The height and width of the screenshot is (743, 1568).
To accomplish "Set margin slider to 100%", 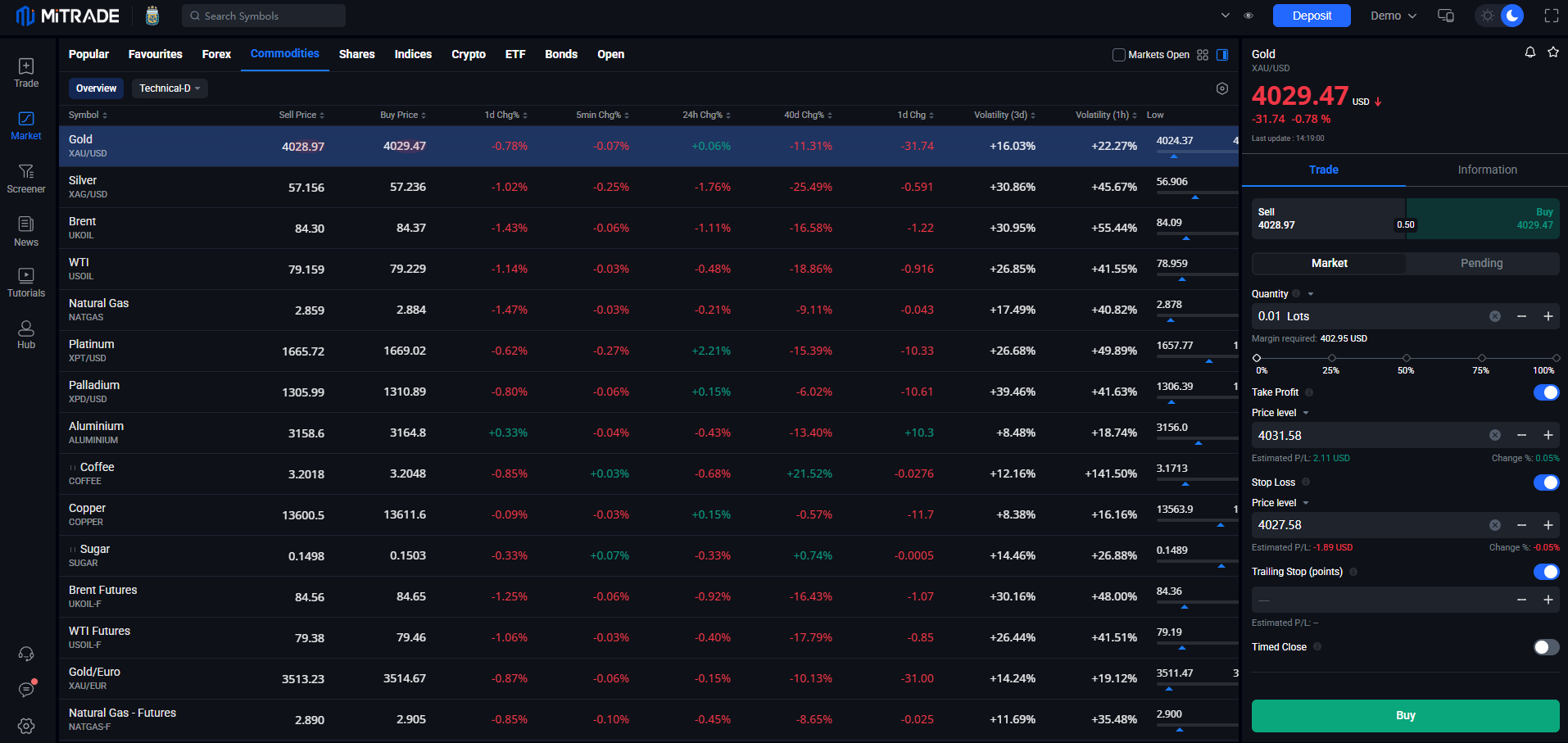I will [1556, 358].
